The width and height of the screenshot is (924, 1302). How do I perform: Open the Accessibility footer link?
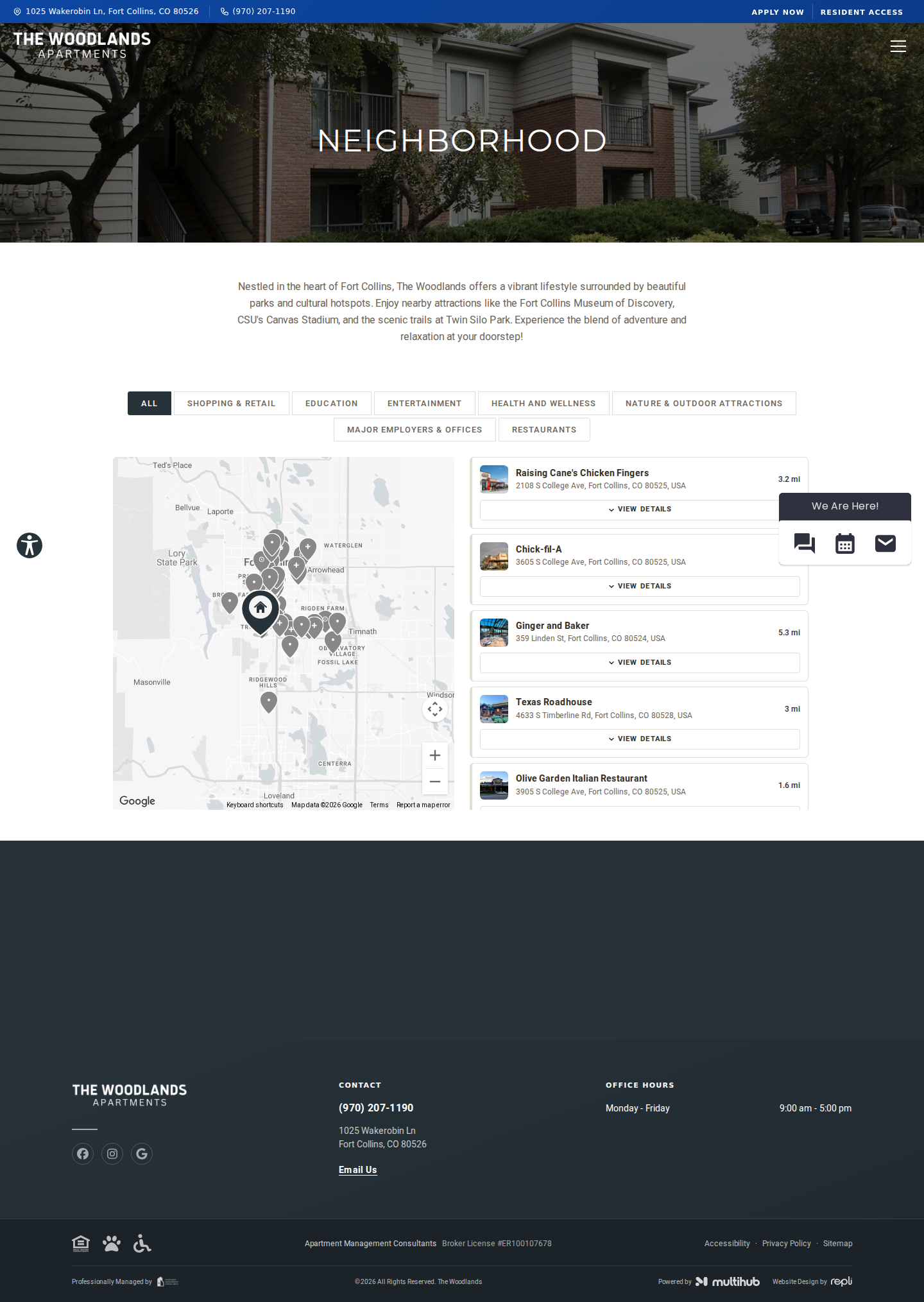point(727,1244)
